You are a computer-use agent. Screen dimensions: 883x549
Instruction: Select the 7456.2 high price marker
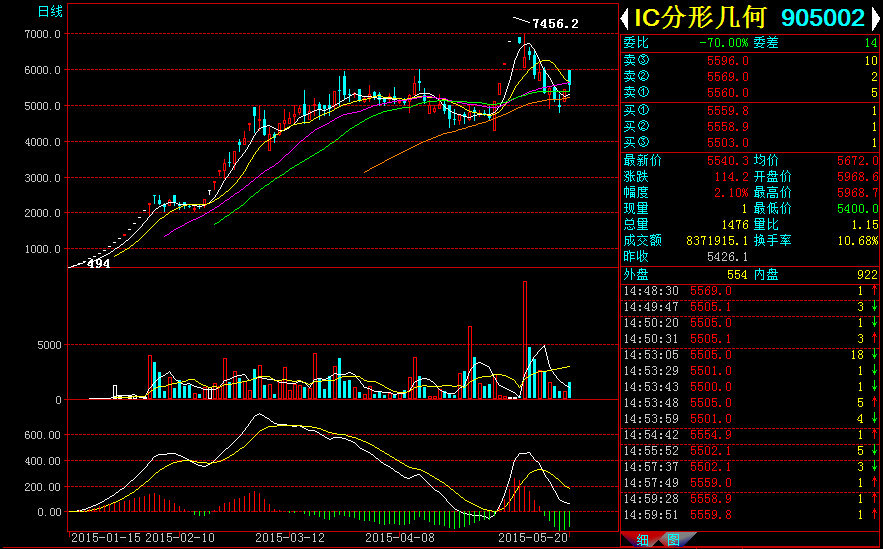(x=555, y=24)
